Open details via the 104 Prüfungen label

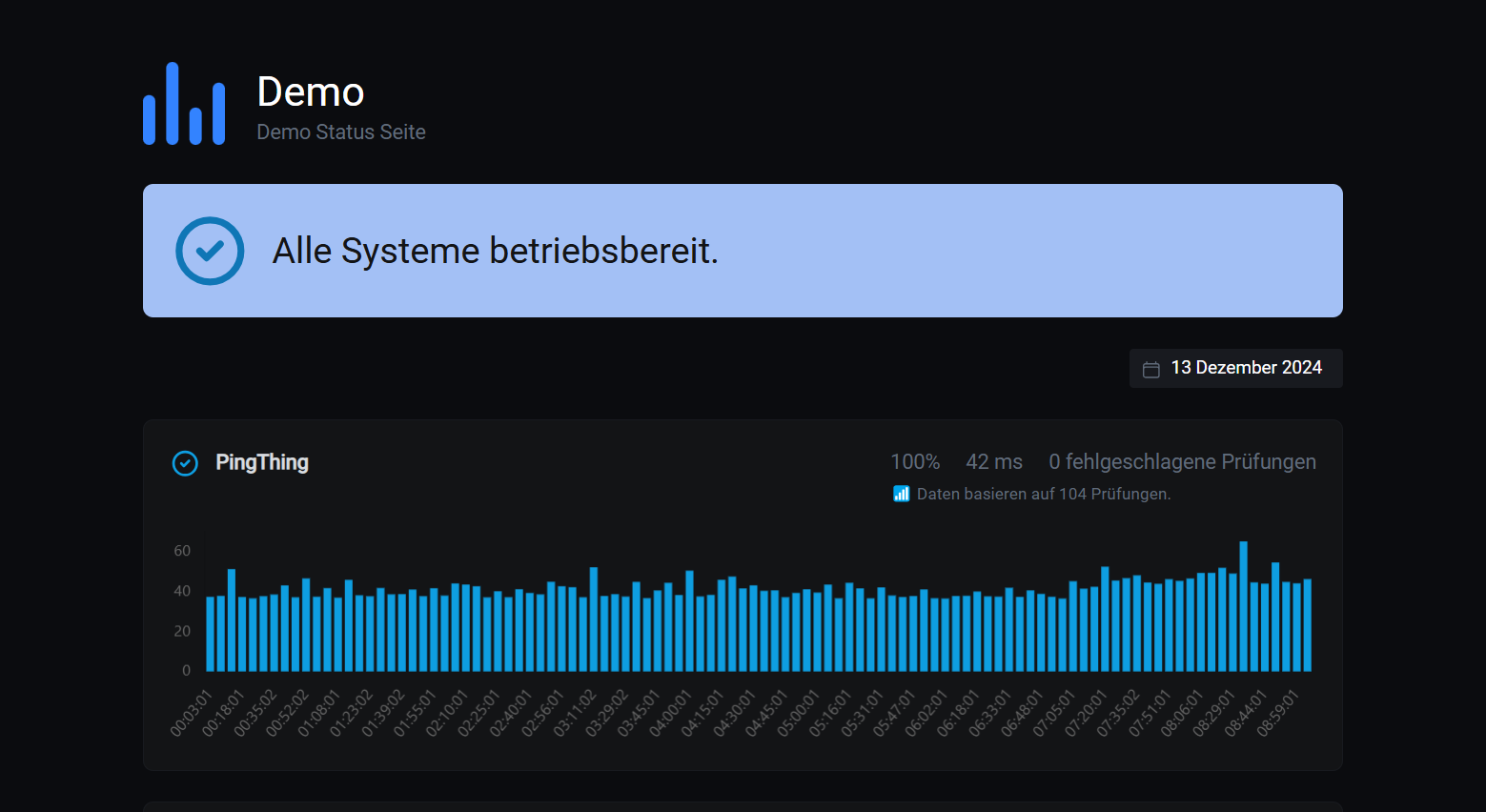point(1044,494)
